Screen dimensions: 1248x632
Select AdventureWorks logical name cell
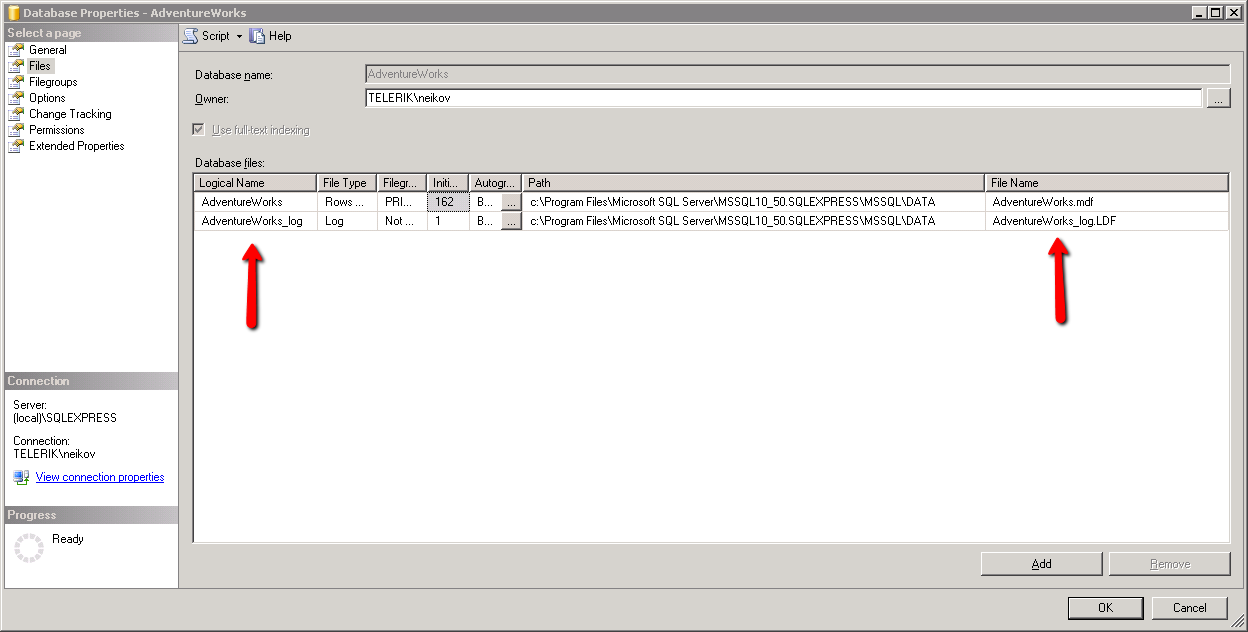[x=255, y=202]
